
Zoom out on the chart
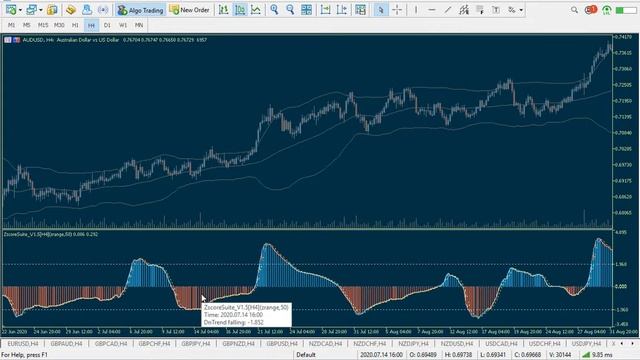click(290, 10)
